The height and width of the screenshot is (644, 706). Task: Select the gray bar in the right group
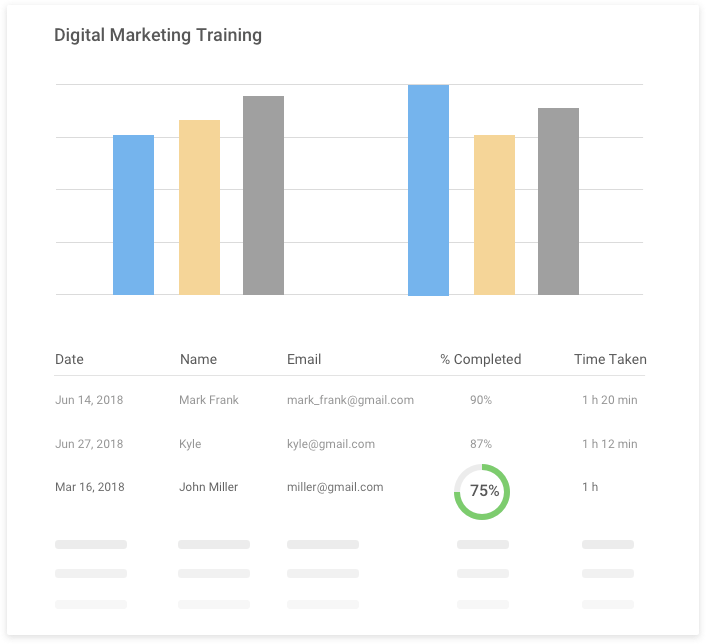[558, 201]
